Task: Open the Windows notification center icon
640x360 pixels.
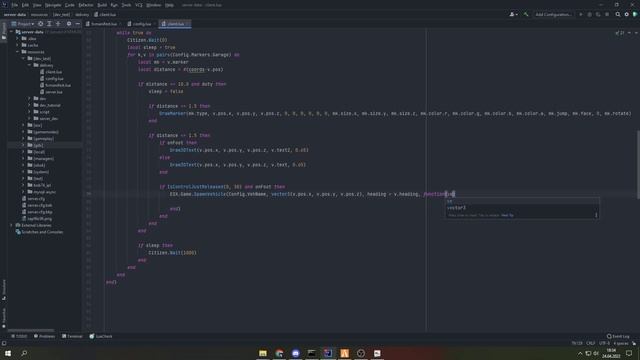Action: click(629, 353)
